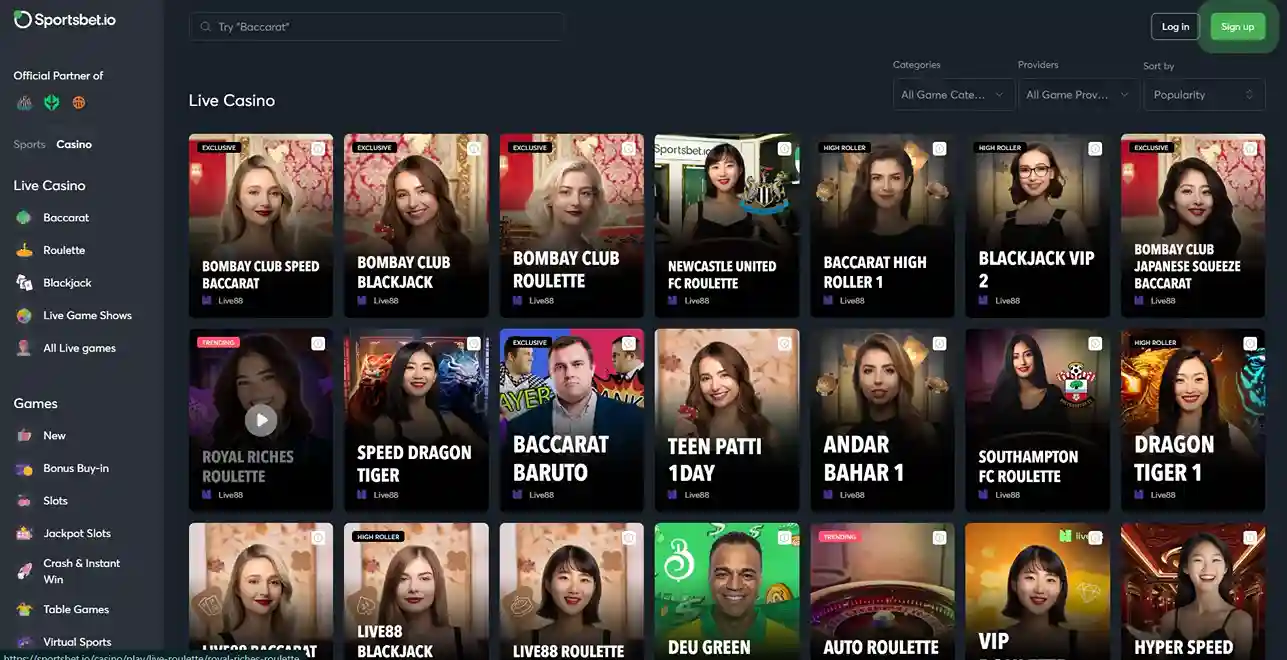
Task: Click the Roulette wheel sidebar icon
Action: (24, 251)
